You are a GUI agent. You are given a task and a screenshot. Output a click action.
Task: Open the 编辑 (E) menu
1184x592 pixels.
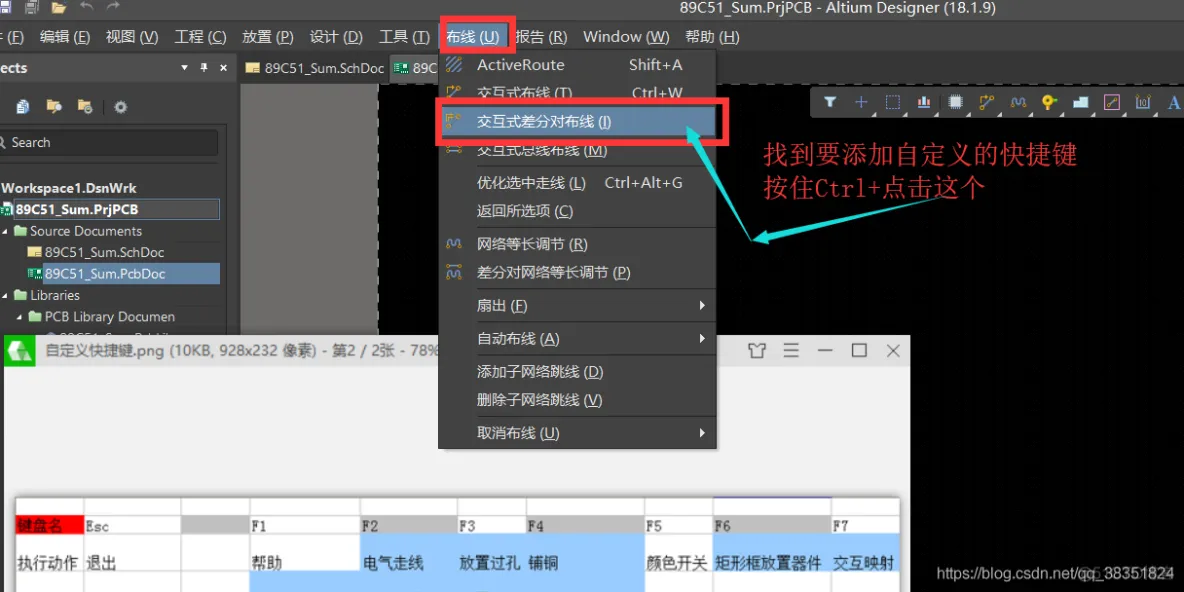pos(65,36)
